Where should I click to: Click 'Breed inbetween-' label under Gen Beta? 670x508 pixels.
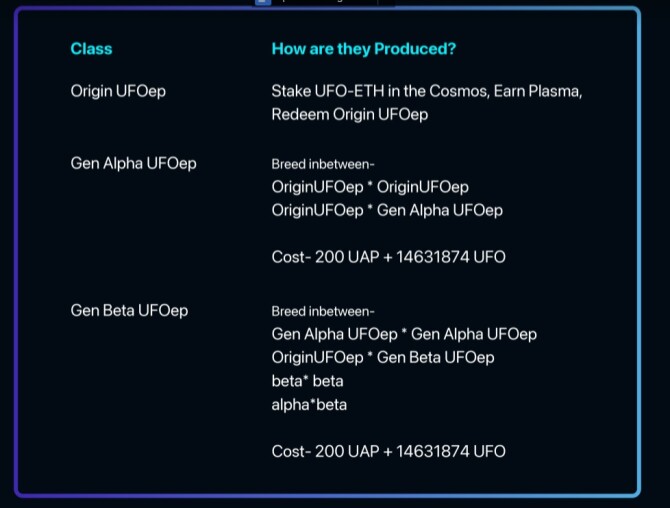[x=323, y=311]
